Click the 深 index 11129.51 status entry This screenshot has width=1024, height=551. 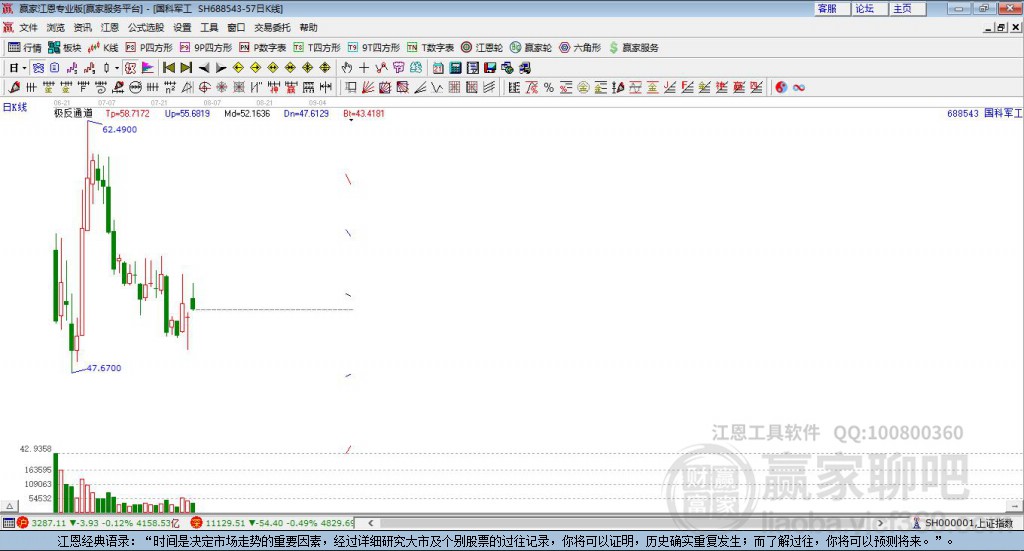[x=272, y=523]
